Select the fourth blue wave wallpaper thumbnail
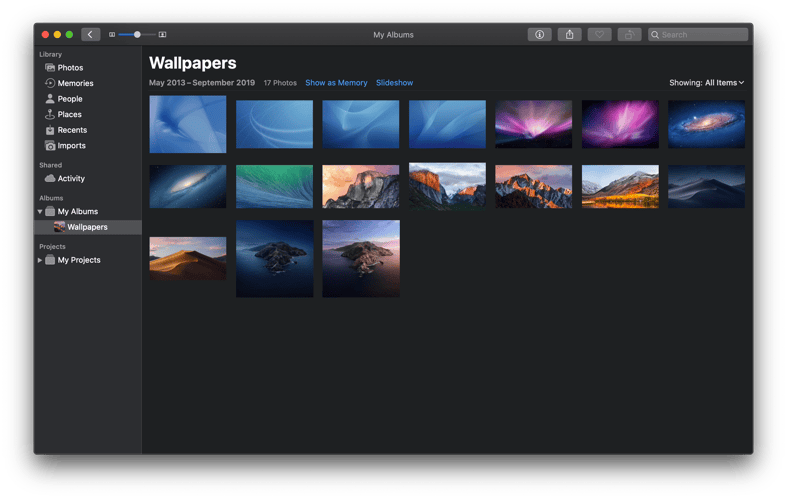Image resolution: width=787 pixels, height=499 pixels. point(447,124)
